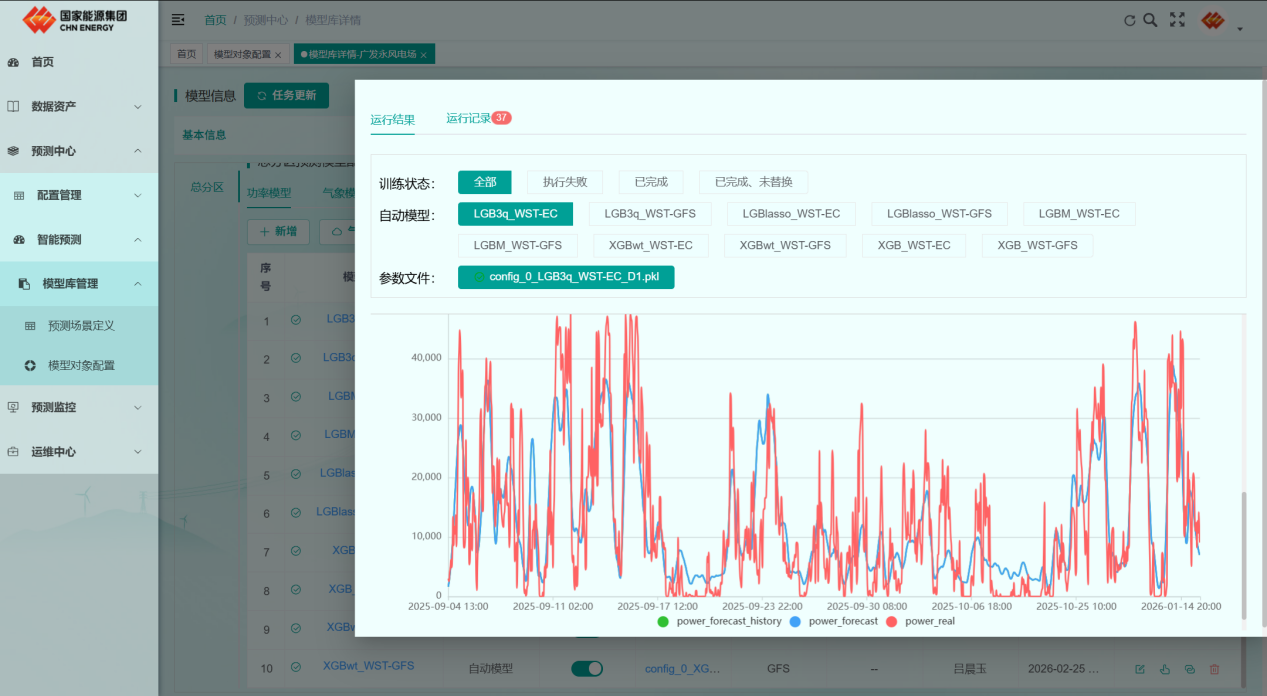This screenshot has width=1267, height=696.
Task: Open the user avatar dropdown arrow
Action: coord(1240,29)
